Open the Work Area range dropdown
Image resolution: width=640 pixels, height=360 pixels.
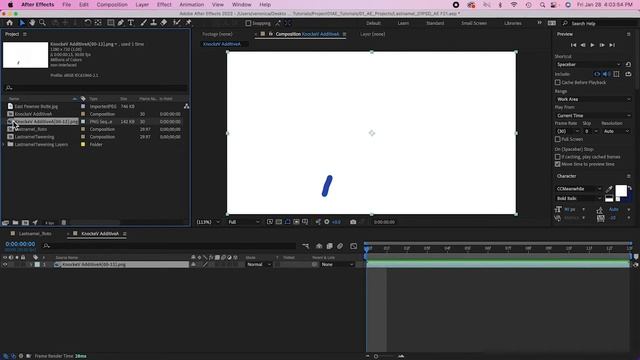point(593,99)
